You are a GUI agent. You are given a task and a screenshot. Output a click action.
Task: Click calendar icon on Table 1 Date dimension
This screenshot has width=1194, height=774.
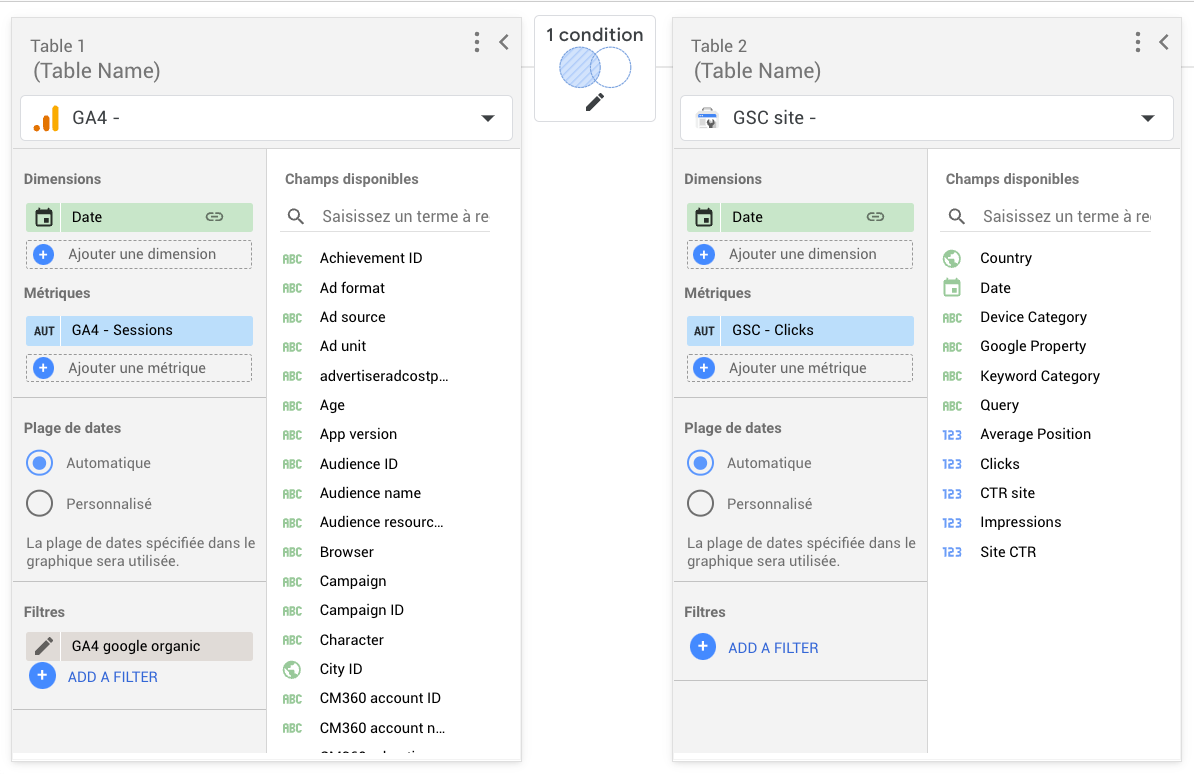pos(44,217)
